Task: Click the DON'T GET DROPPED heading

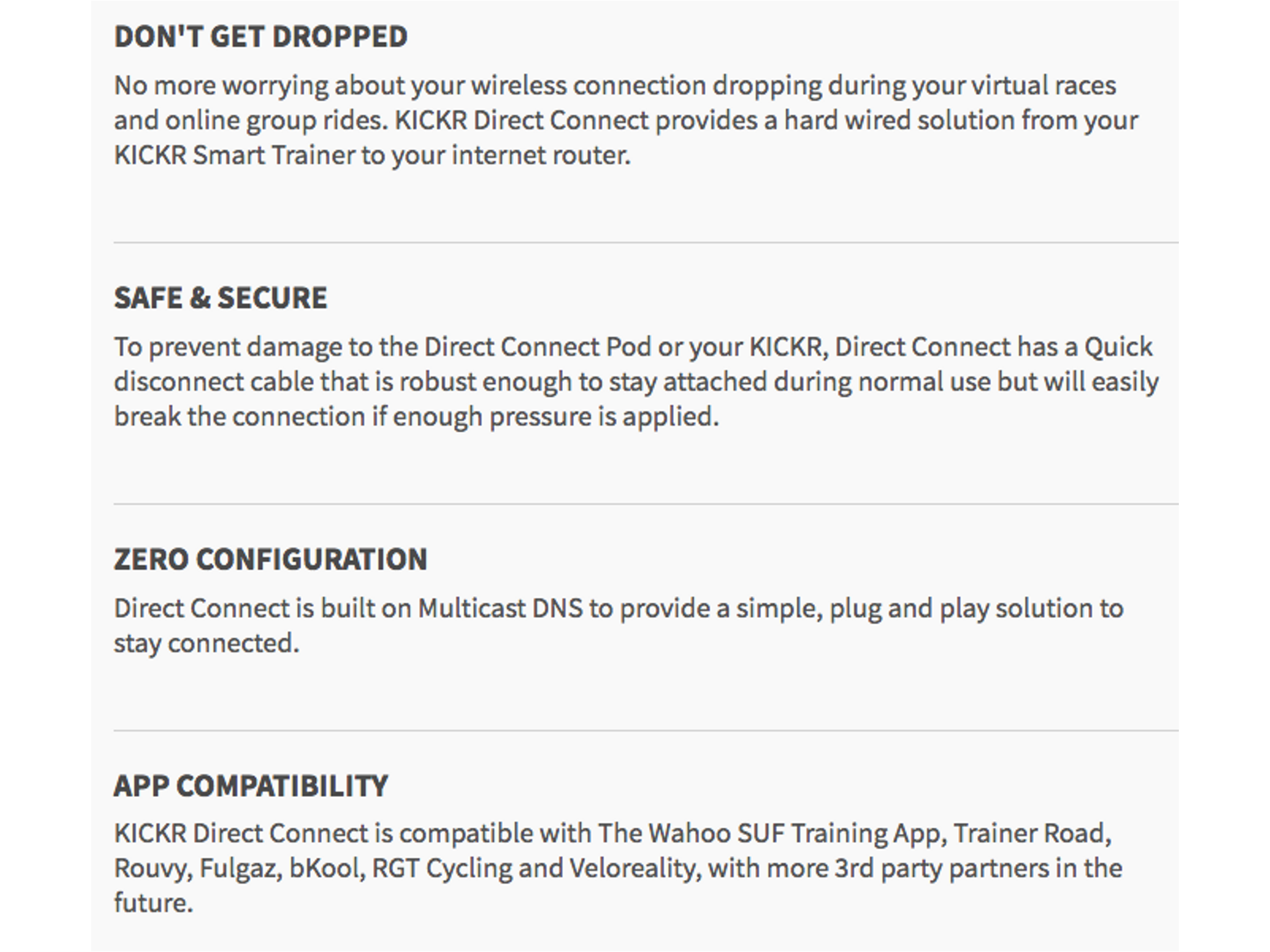Action: (260, 37)
